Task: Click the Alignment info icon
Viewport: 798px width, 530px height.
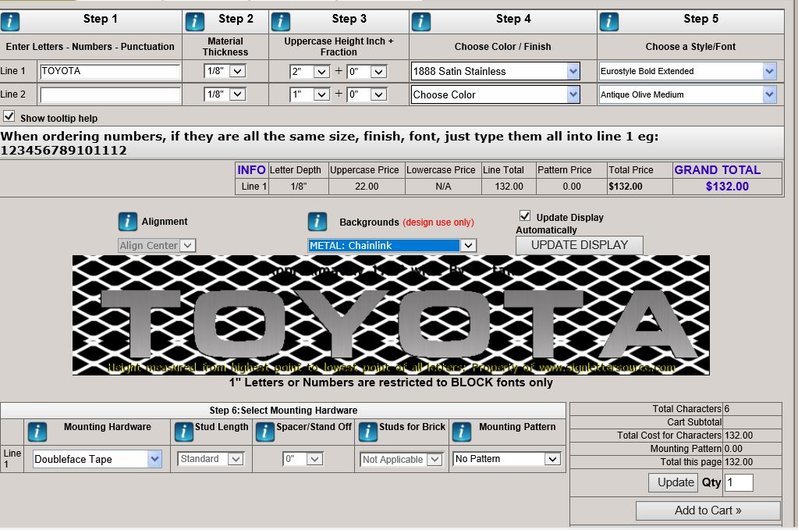Action: coord(127,221)
